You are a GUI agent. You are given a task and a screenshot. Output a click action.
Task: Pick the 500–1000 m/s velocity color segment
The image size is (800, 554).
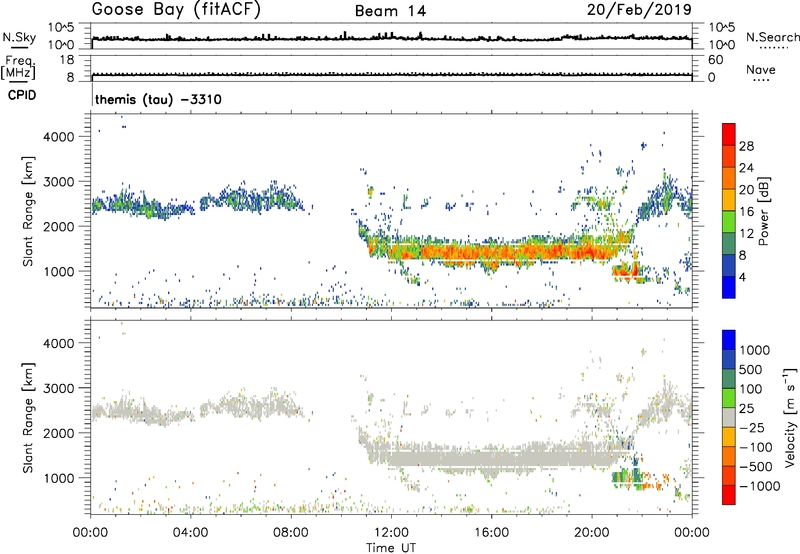[x=729, y=359]
